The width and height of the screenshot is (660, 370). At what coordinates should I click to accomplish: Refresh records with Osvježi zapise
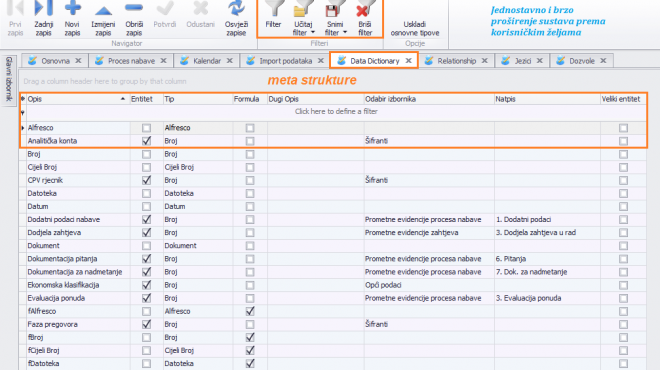[236, 18]
